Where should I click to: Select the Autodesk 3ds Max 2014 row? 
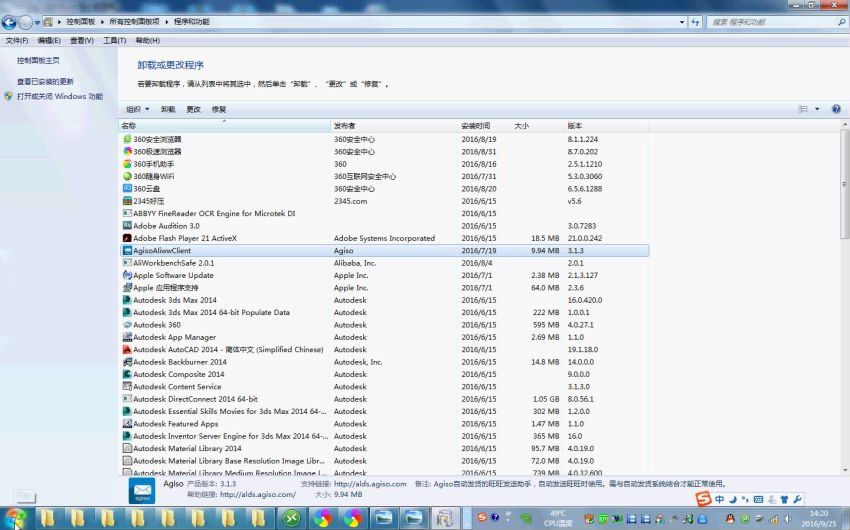[384, 300]
